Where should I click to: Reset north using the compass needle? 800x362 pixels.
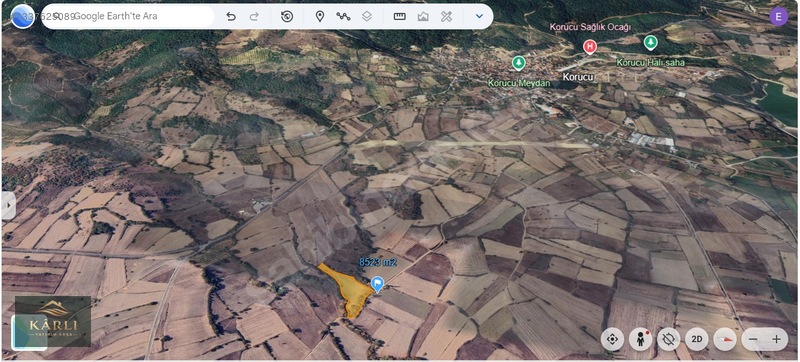point(724,339)
